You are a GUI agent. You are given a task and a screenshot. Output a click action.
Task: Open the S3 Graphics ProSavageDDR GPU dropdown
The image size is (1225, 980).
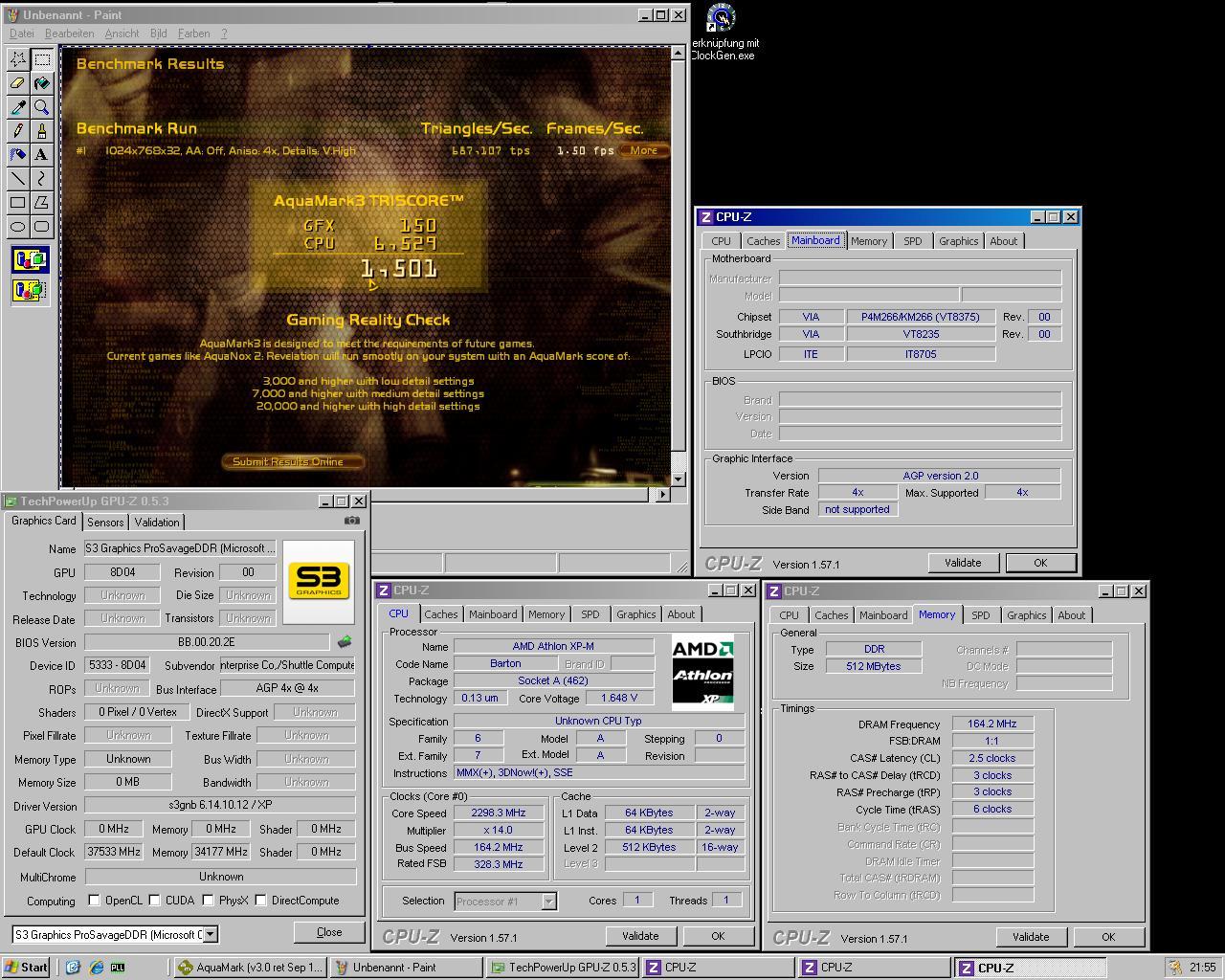pos(211,935)
